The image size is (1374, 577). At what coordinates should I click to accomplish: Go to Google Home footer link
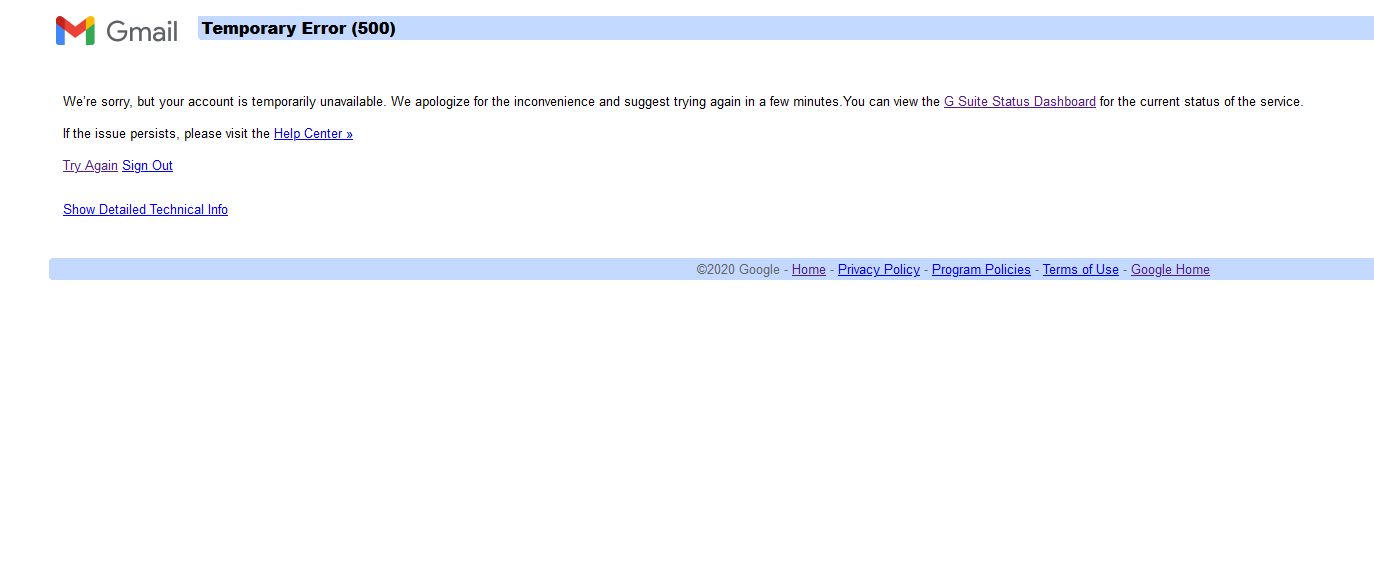[x=1169, y=270]
